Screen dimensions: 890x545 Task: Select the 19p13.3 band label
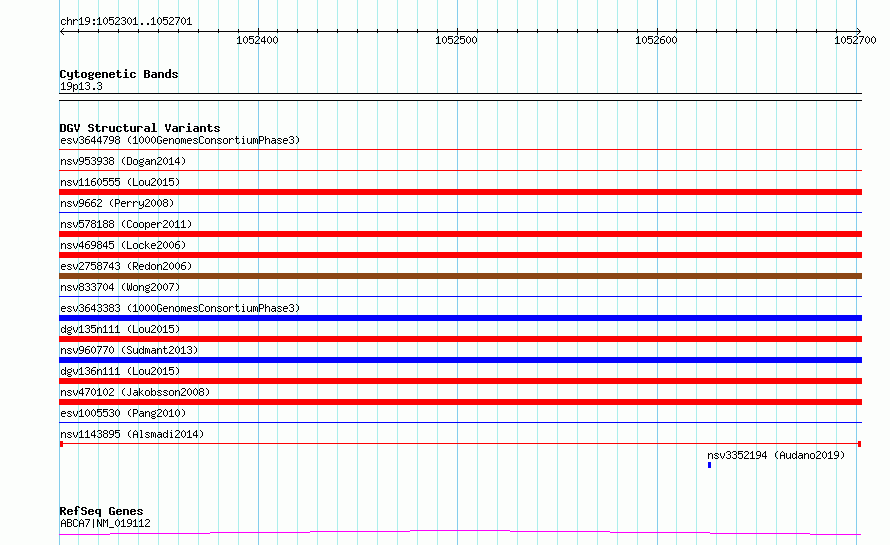coord(81,86)
